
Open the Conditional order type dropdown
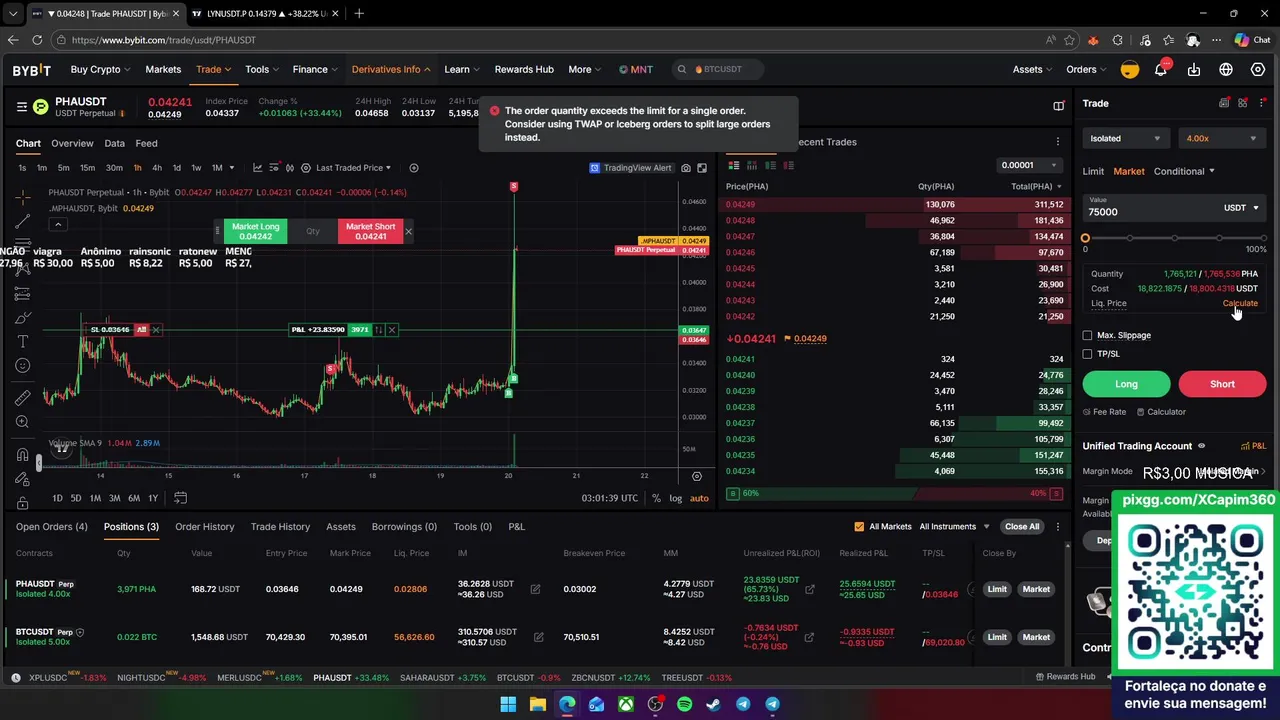[x=1184, y=171]
